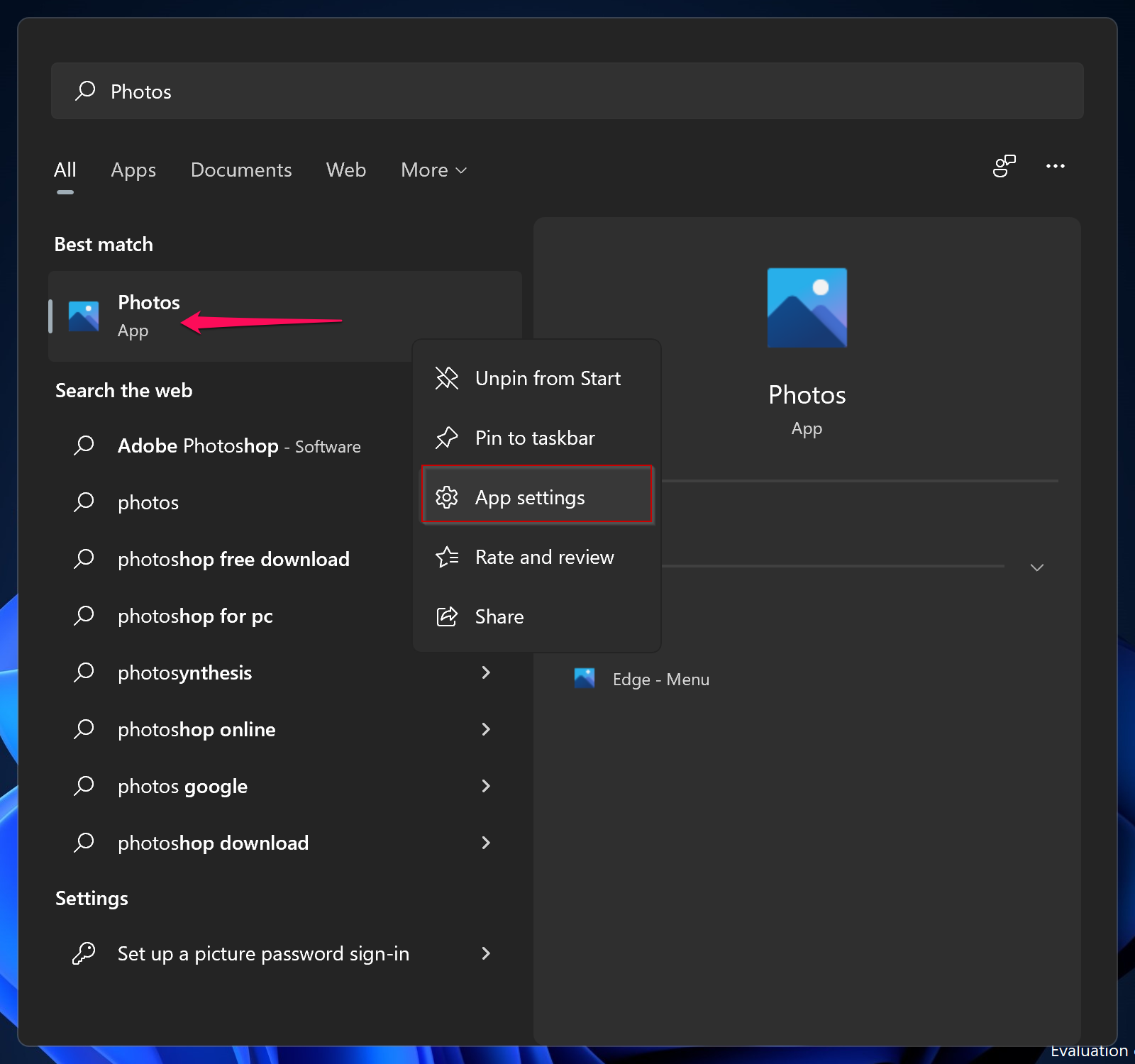This screenshot has height=1064, width=1135.
Task: Click the star icon beside Rate and review
Action: (x=447, y=557)
